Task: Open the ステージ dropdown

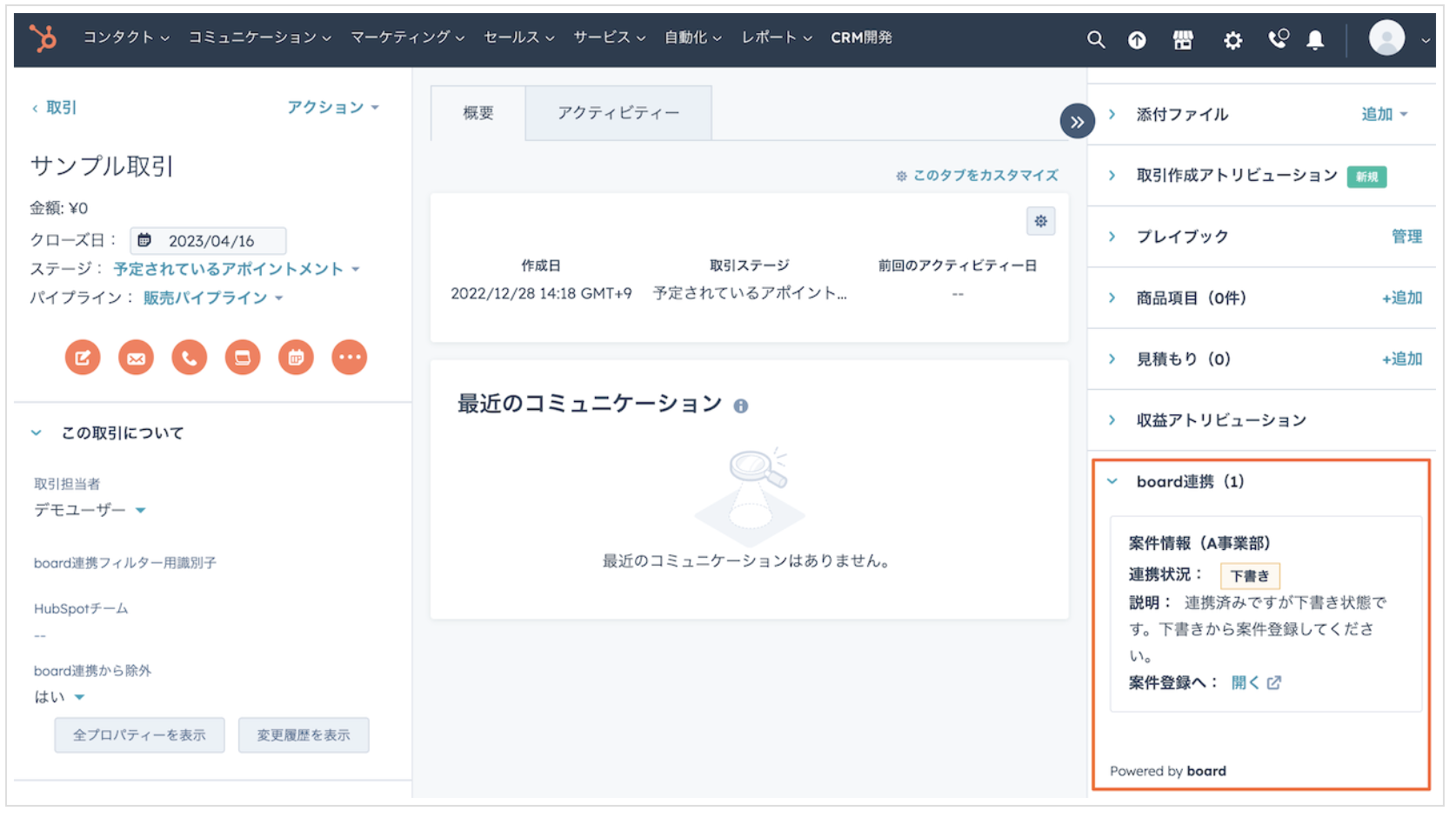Action: (237, 270)
